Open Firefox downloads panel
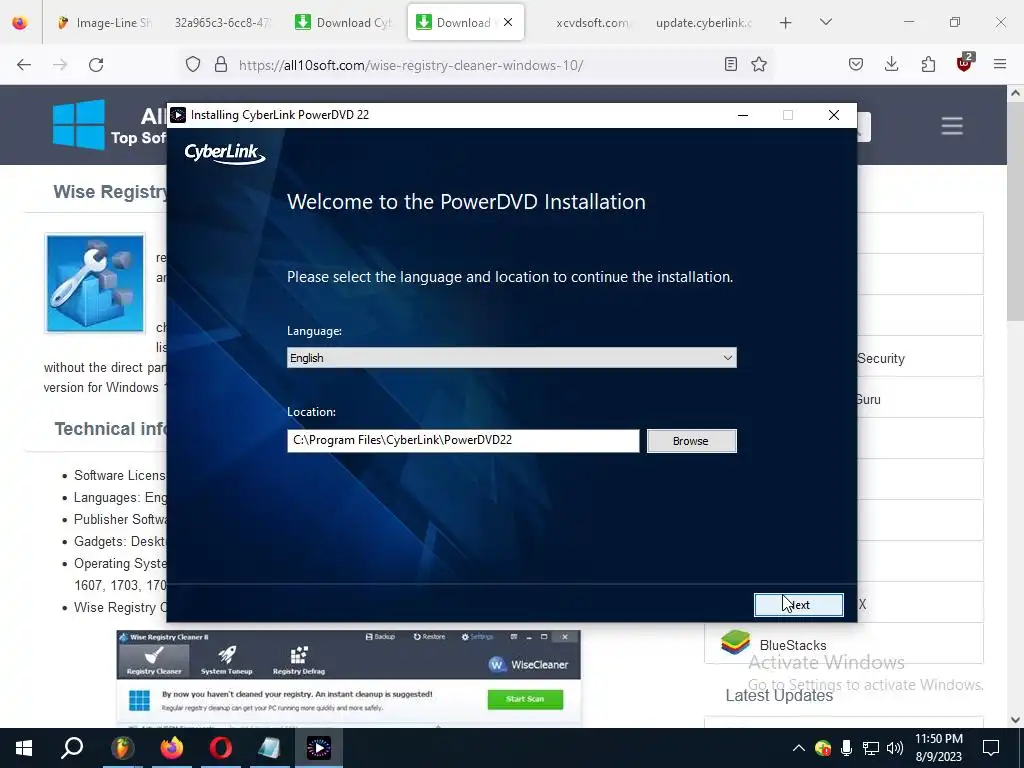Screen dimensions: 1024x768 (x=891, y=64)
